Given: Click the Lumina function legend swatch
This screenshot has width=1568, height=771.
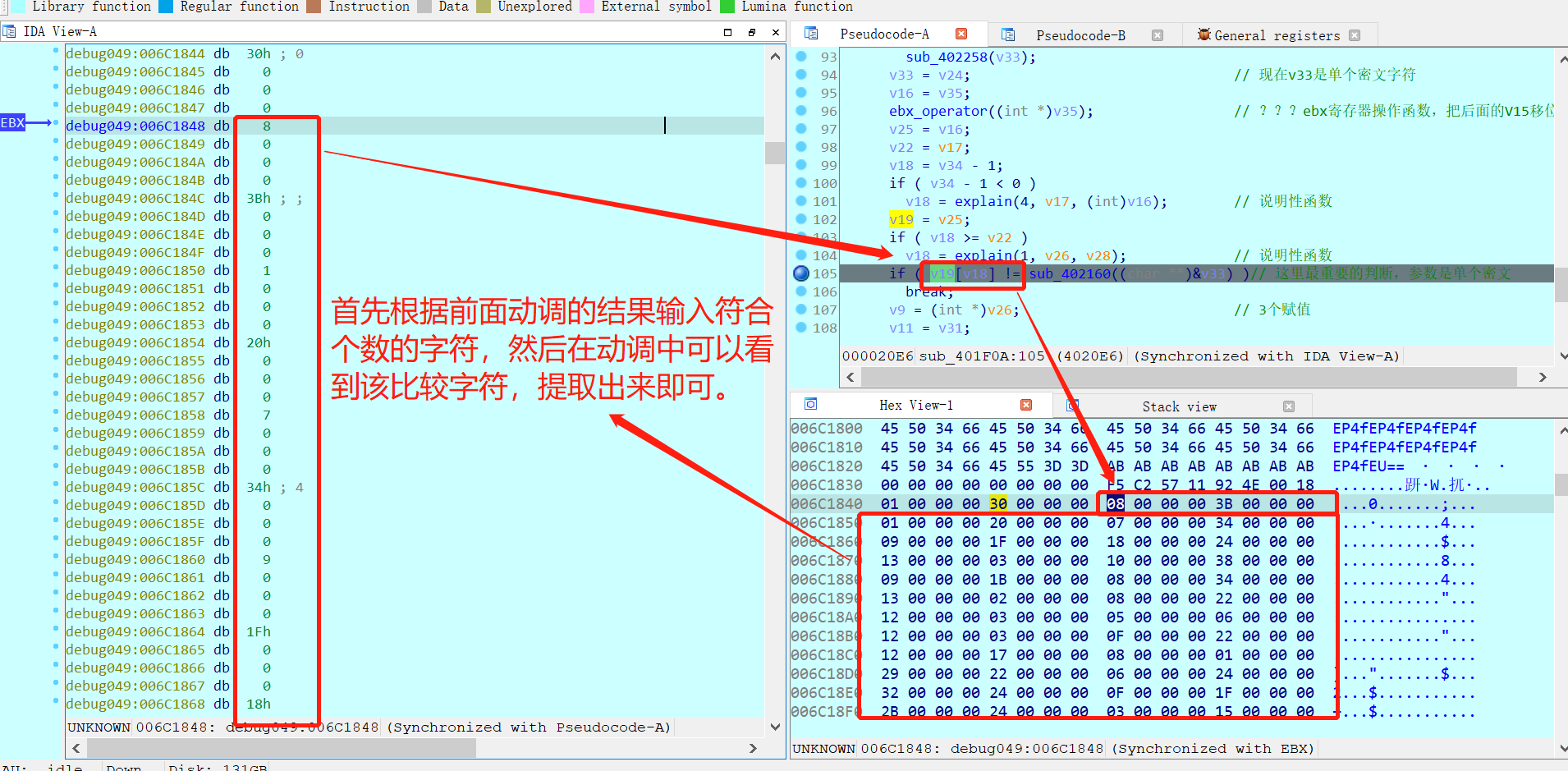Looking at the screenshot, I should click(x=727, y=7).
